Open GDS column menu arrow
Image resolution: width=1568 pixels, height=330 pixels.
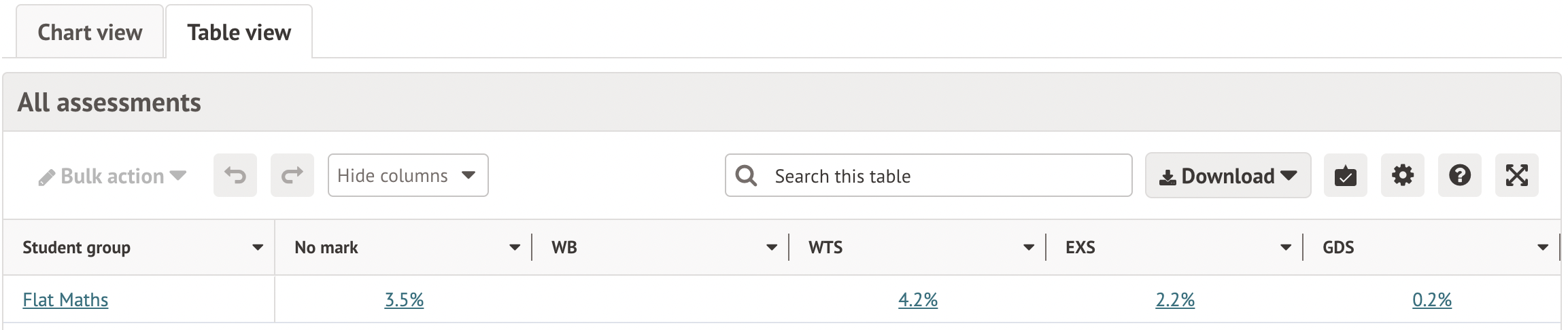pos(1543,248)
